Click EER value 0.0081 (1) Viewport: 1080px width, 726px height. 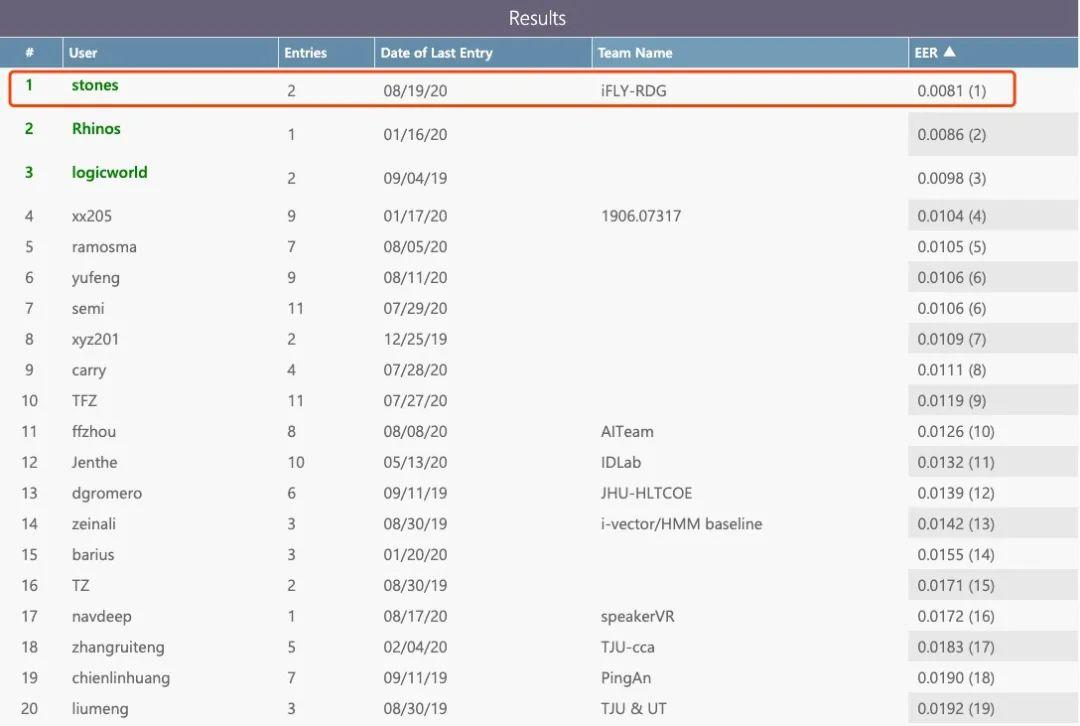click(x=951, y=91)
